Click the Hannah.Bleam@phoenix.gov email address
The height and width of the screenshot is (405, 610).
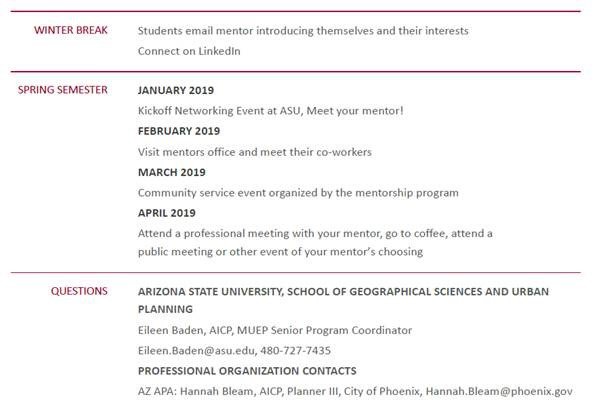499,391
